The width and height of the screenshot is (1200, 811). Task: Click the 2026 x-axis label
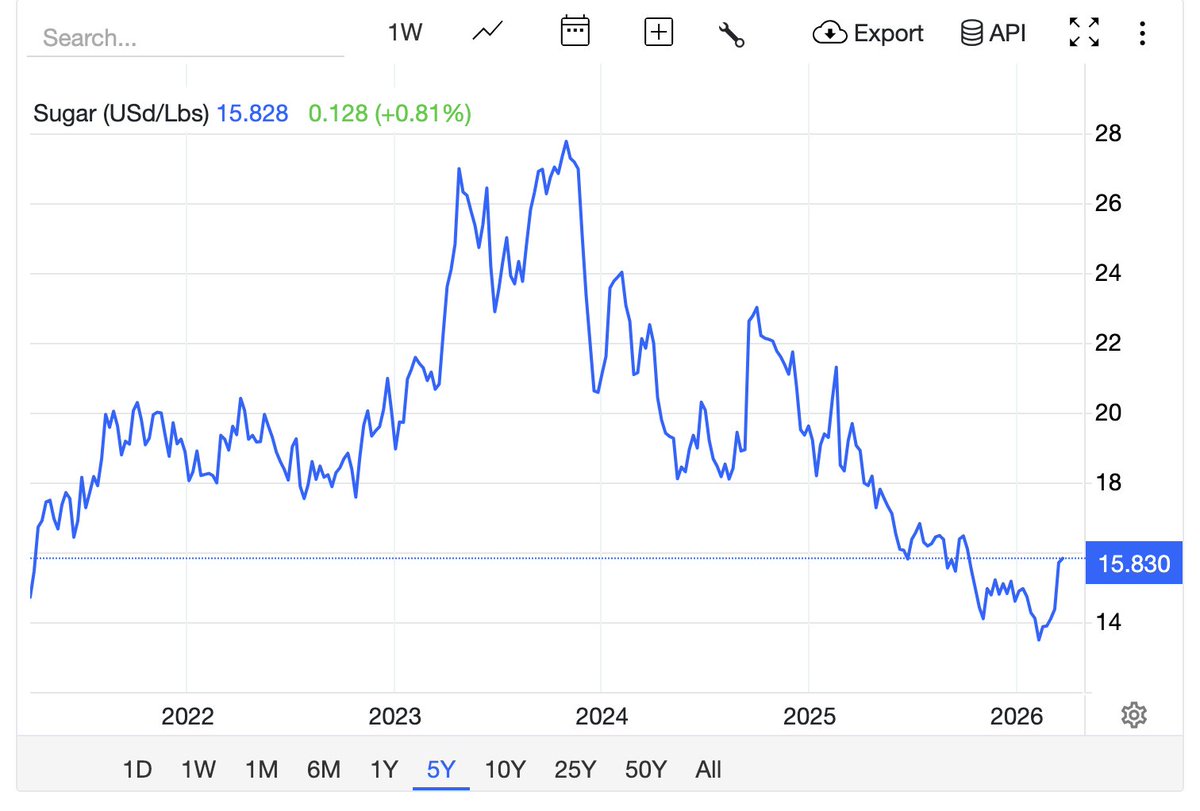(x=1016, y=716)
